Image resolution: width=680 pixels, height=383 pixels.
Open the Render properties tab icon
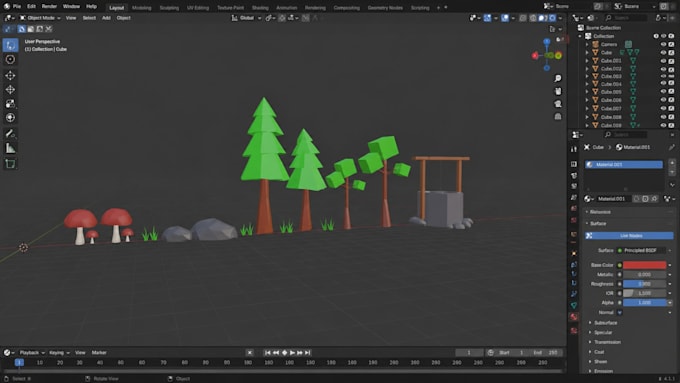[x=574, y=164]
